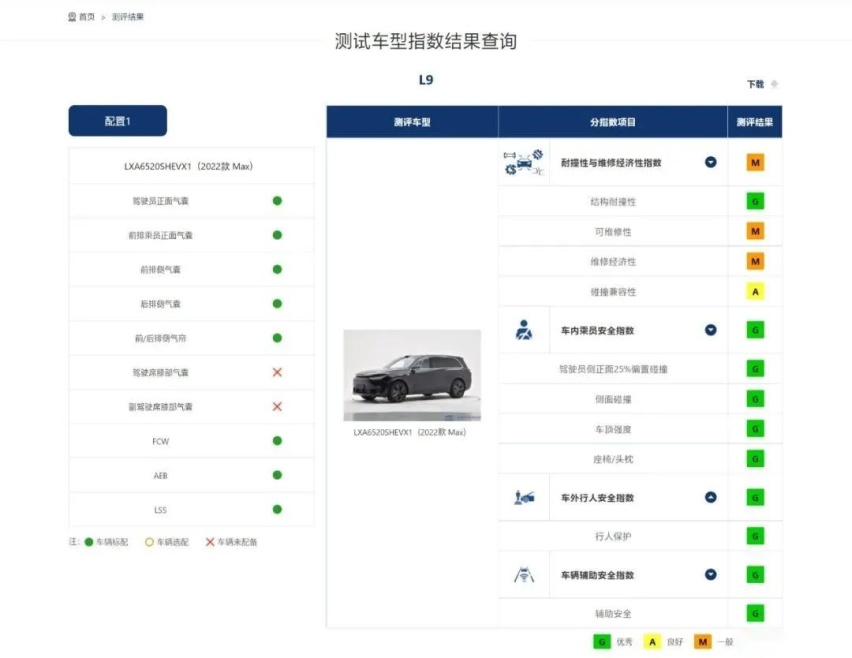Click the green dot for 驾驶员正面气囊
Viewport: 852px width, 658px height.
click(x=277, y=200)
